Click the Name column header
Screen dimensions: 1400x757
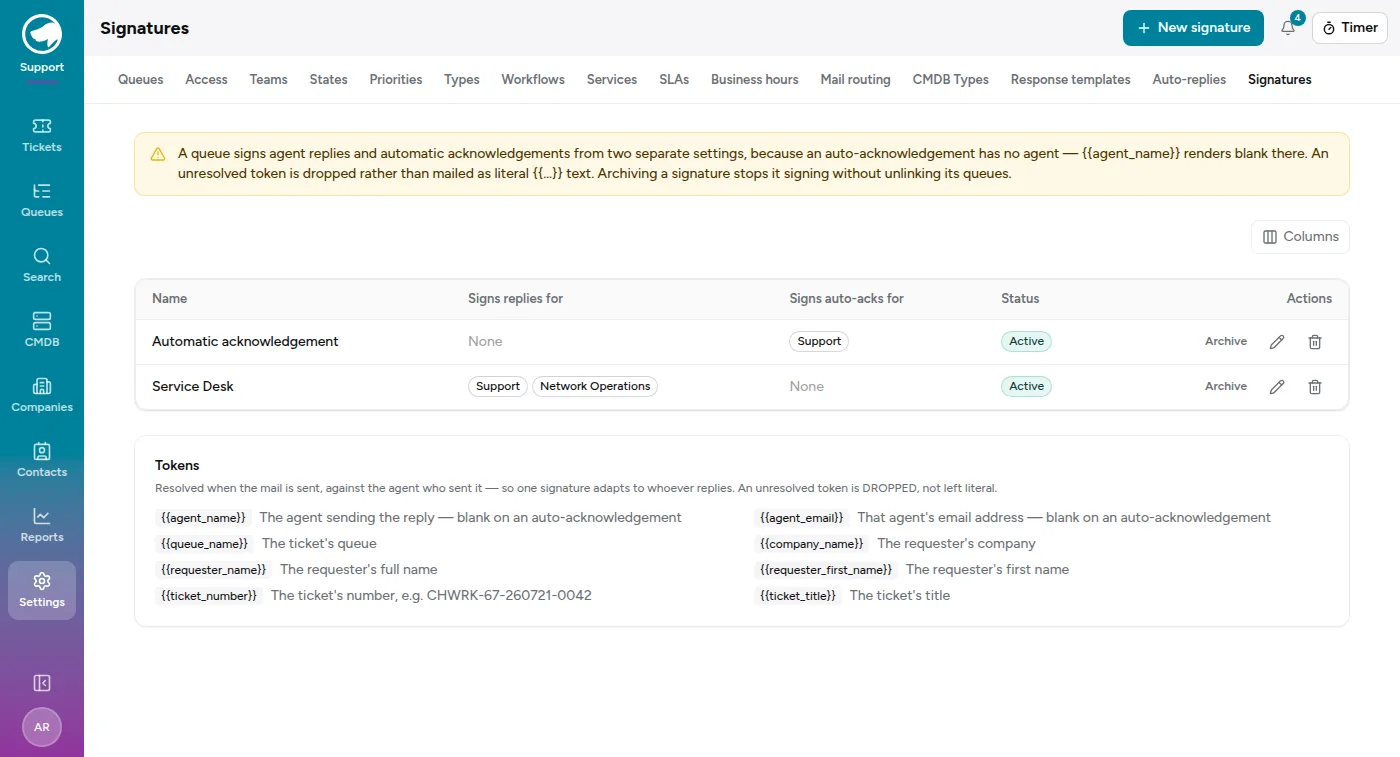click(x=169, y=299)
